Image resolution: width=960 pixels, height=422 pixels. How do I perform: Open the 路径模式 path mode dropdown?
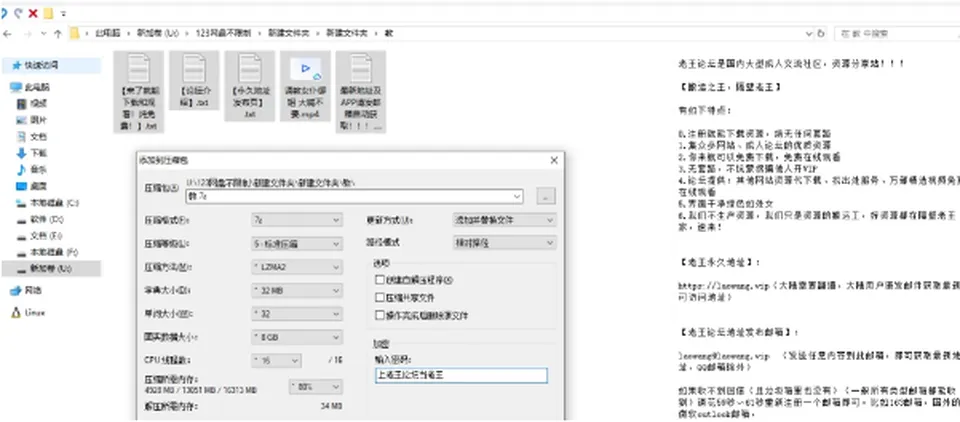click(x=504, y=243)
